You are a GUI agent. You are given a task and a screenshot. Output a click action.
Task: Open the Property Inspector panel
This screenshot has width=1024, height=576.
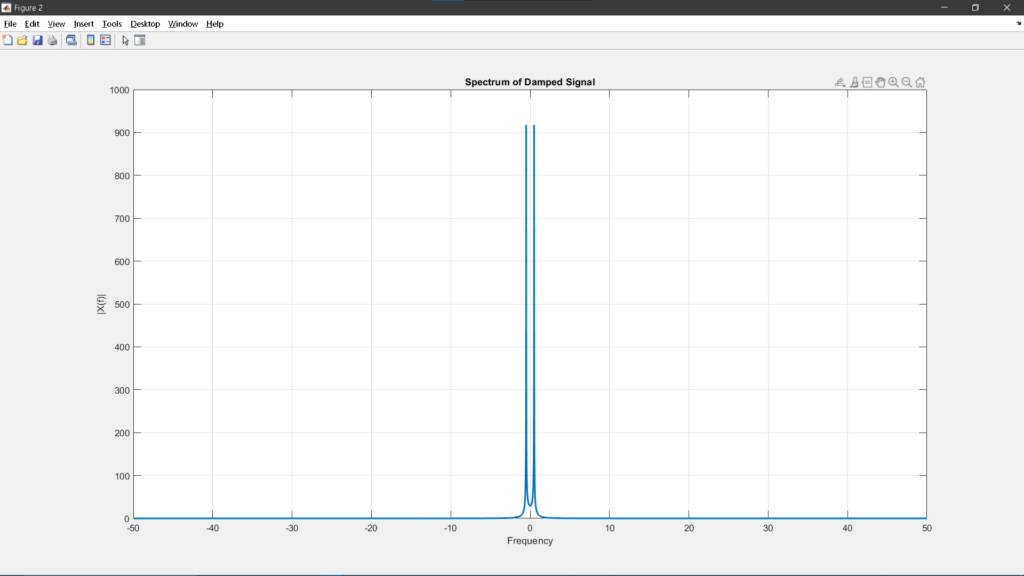click(140, 40)
